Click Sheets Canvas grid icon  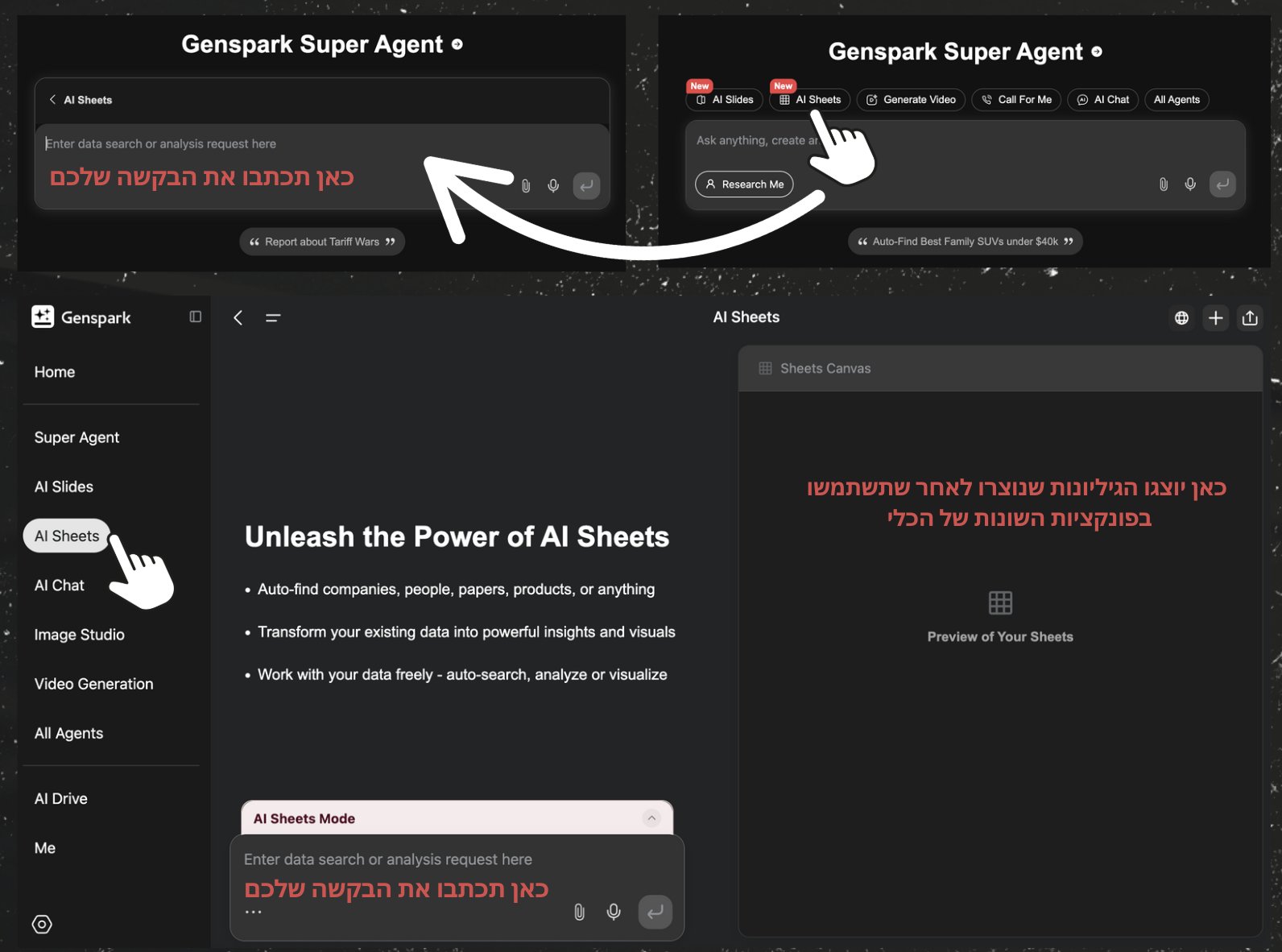[765, 368]
